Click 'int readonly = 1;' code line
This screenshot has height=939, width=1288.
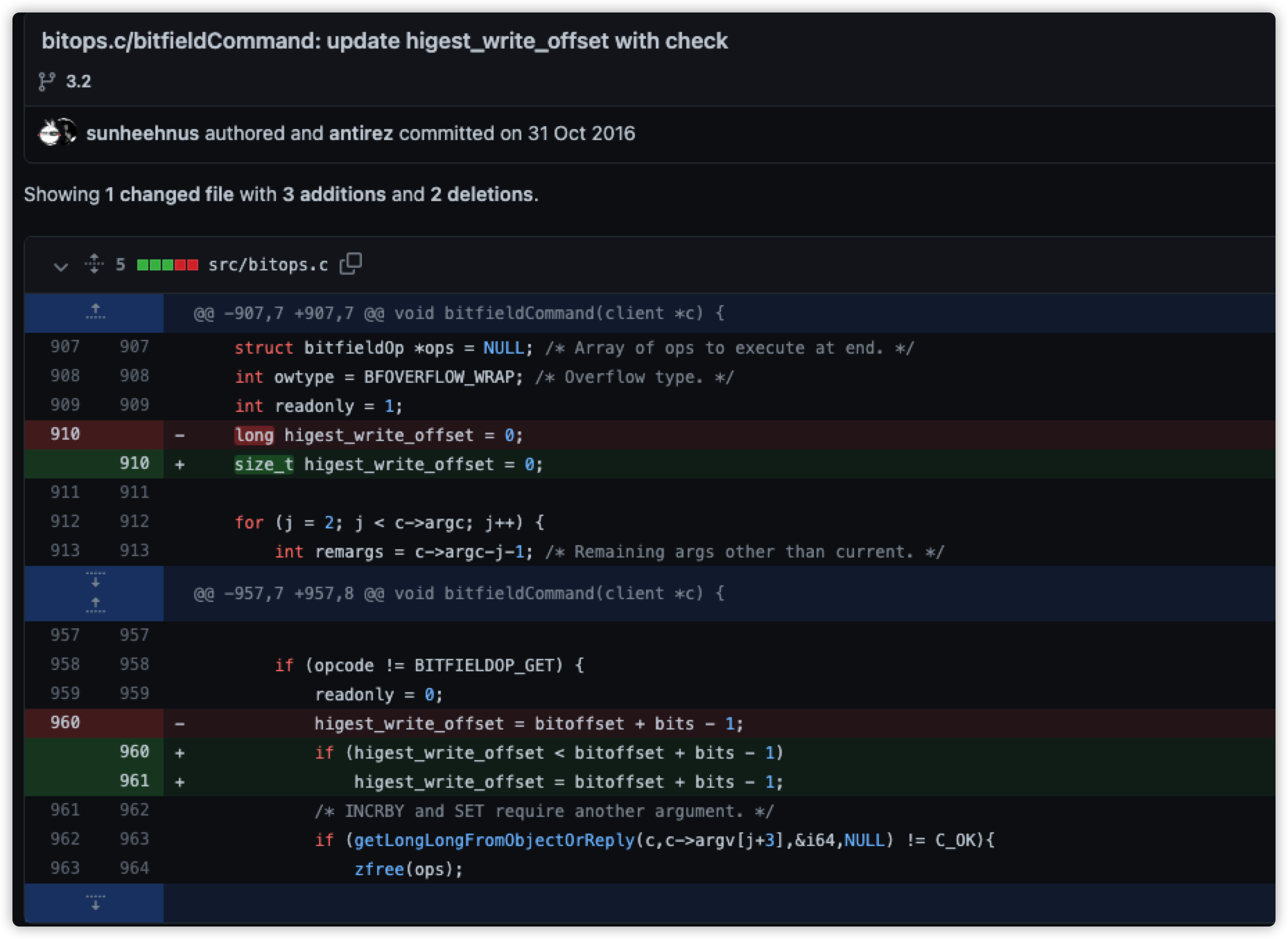pyautogui.click(x=318, y=406)
